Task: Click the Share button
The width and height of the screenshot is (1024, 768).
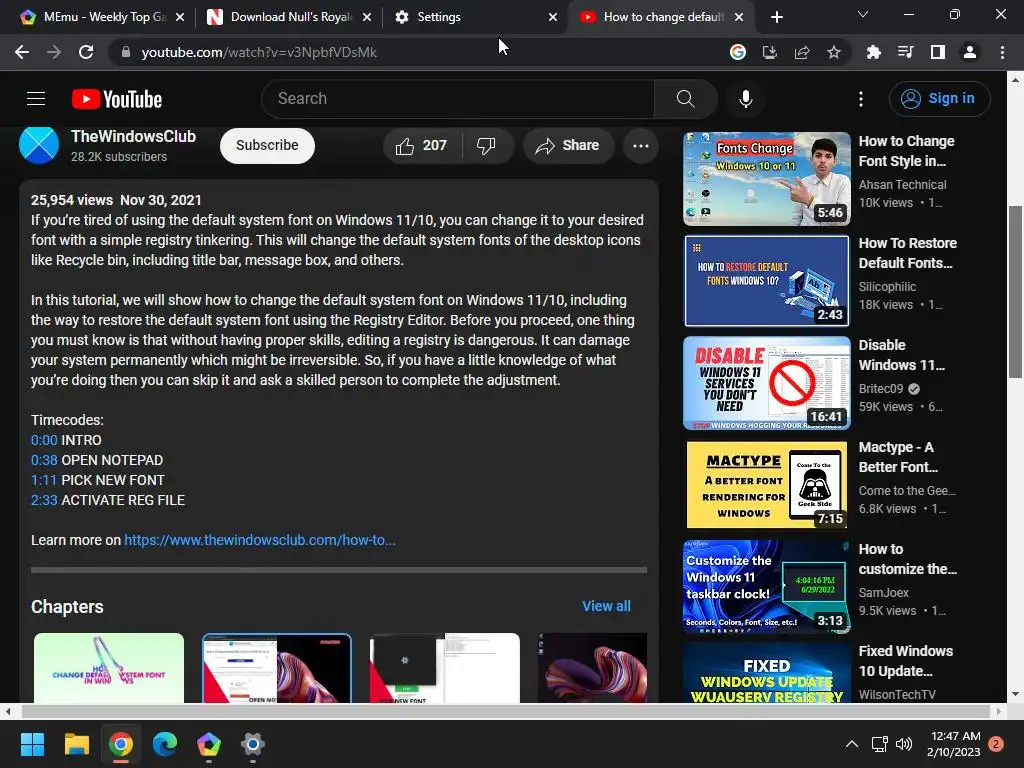Action: [x=568, y=146]
